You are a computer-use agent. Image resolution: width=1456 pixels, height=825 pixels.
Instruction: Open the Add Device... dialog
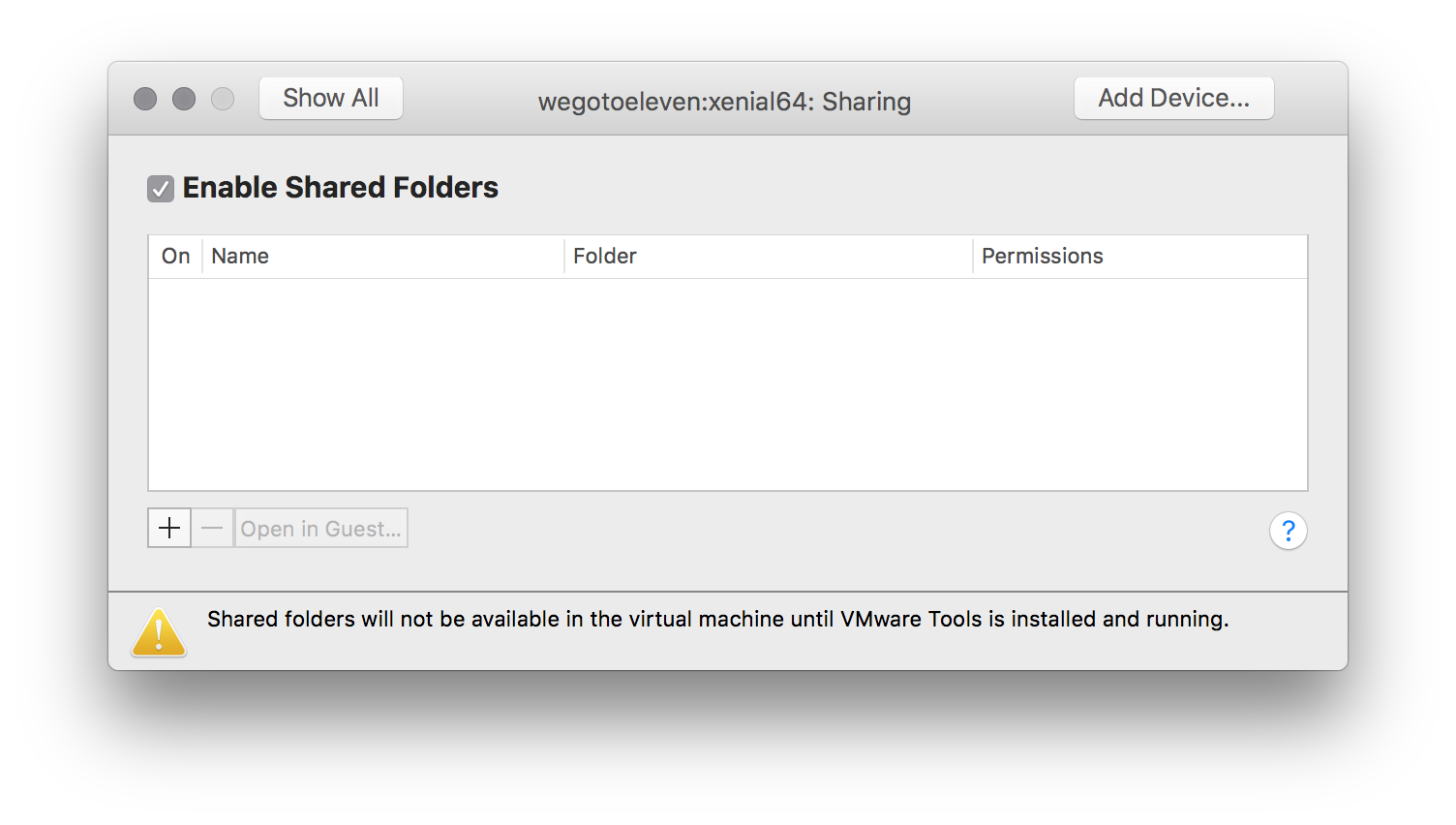tap(1174, 98)
